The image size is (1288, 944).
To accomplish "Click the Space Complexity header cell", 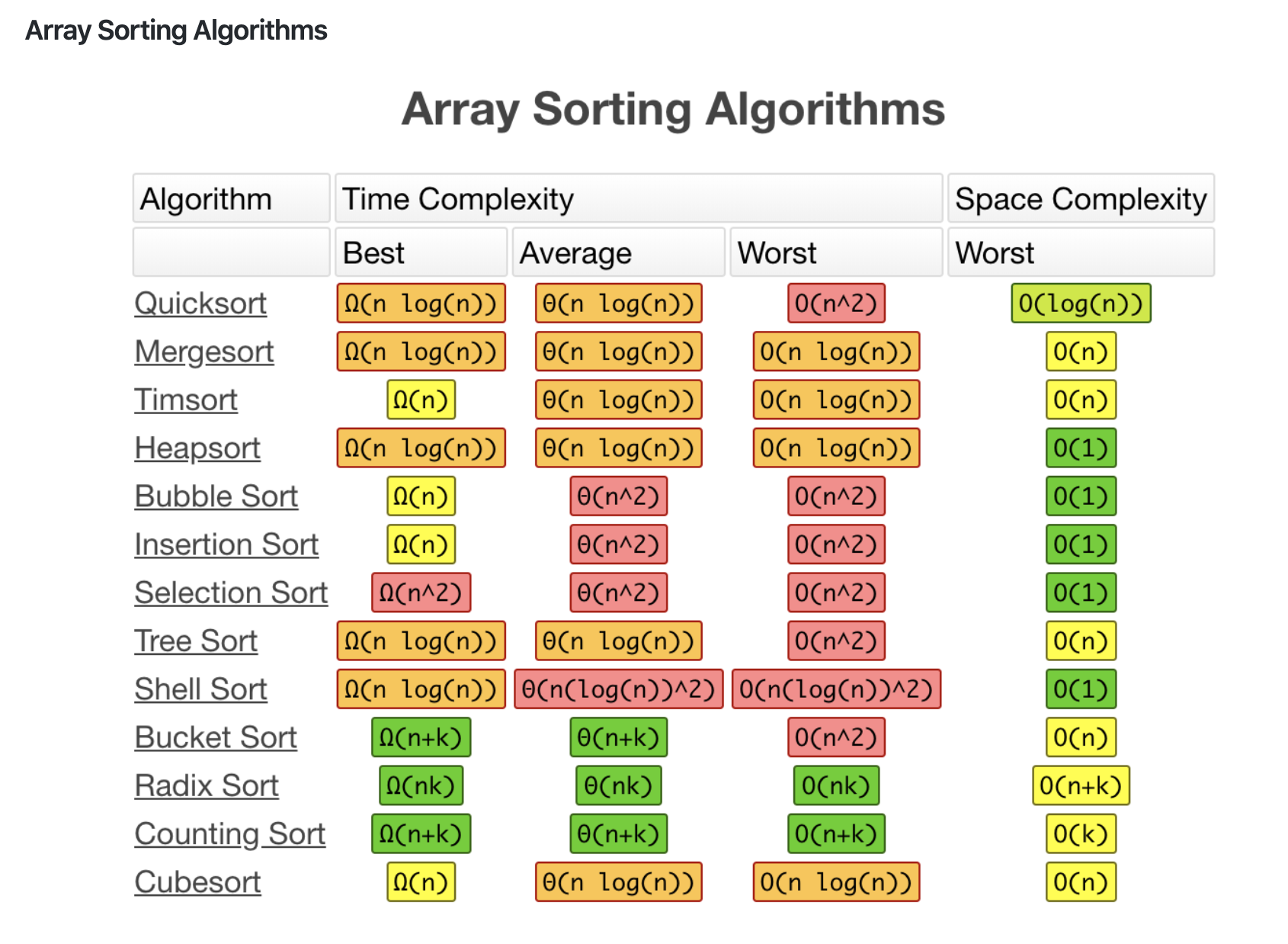I will coord(1081,199).
